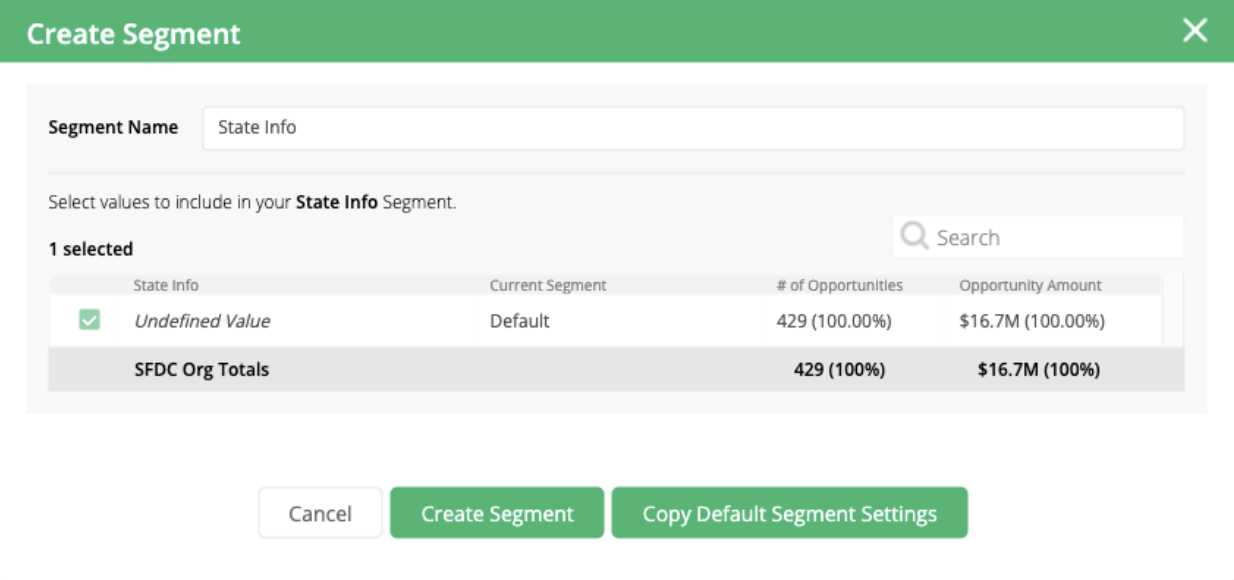Viewport: 1234px width, 580px height.
Task: Click the 429 (100.00%) opportunities cell
Action: click(833, 322)
